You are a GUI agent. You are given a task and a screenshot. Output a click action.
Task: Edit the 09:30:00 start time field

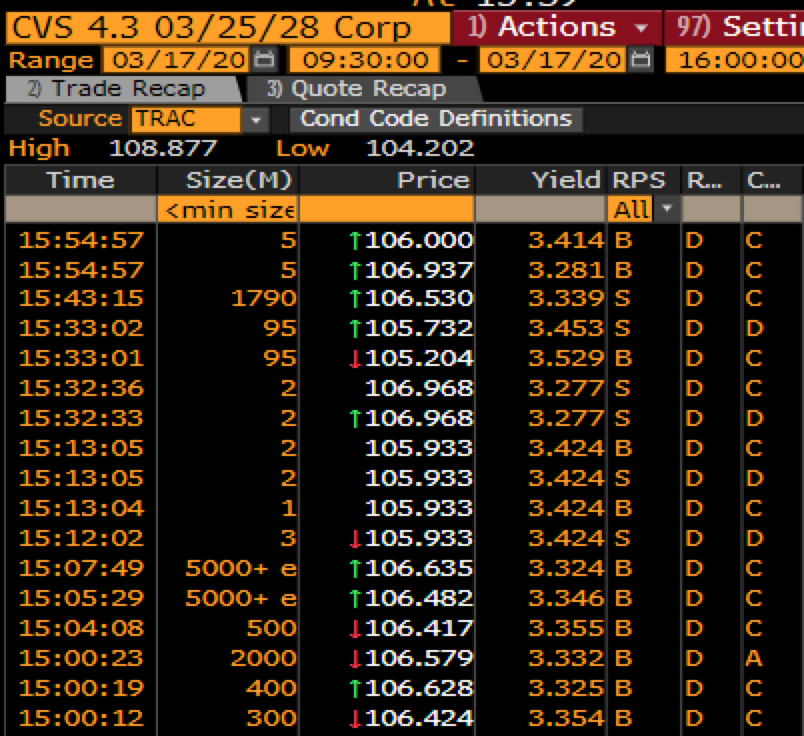click(365, 60)
